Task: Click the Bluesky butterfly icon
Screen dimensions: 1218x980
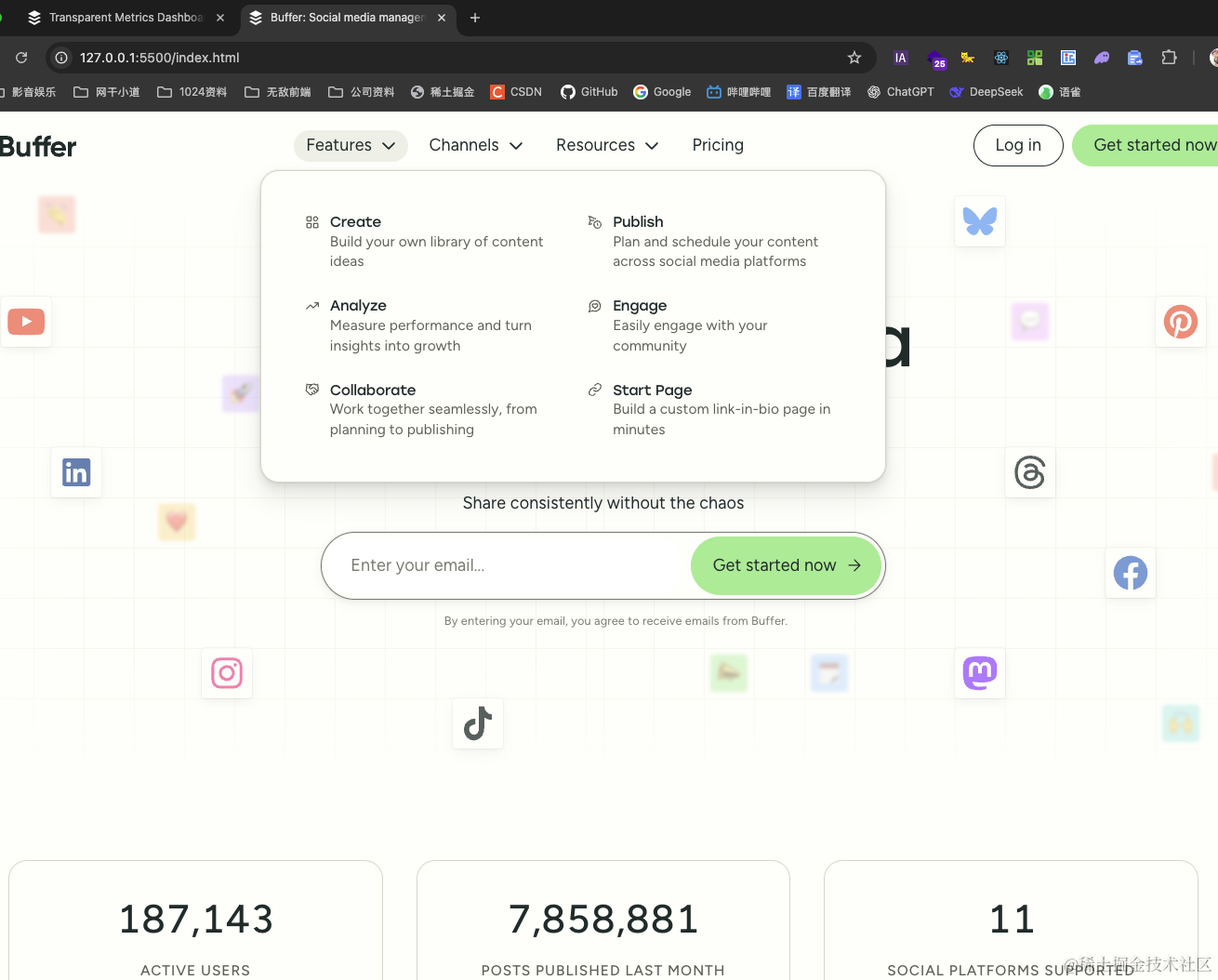Action: 980,221
